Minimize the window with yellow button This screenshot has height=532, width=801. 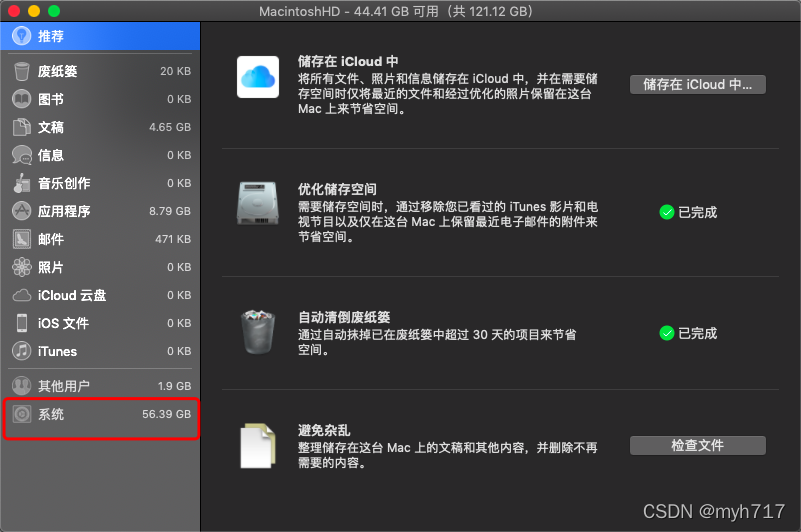34,11
